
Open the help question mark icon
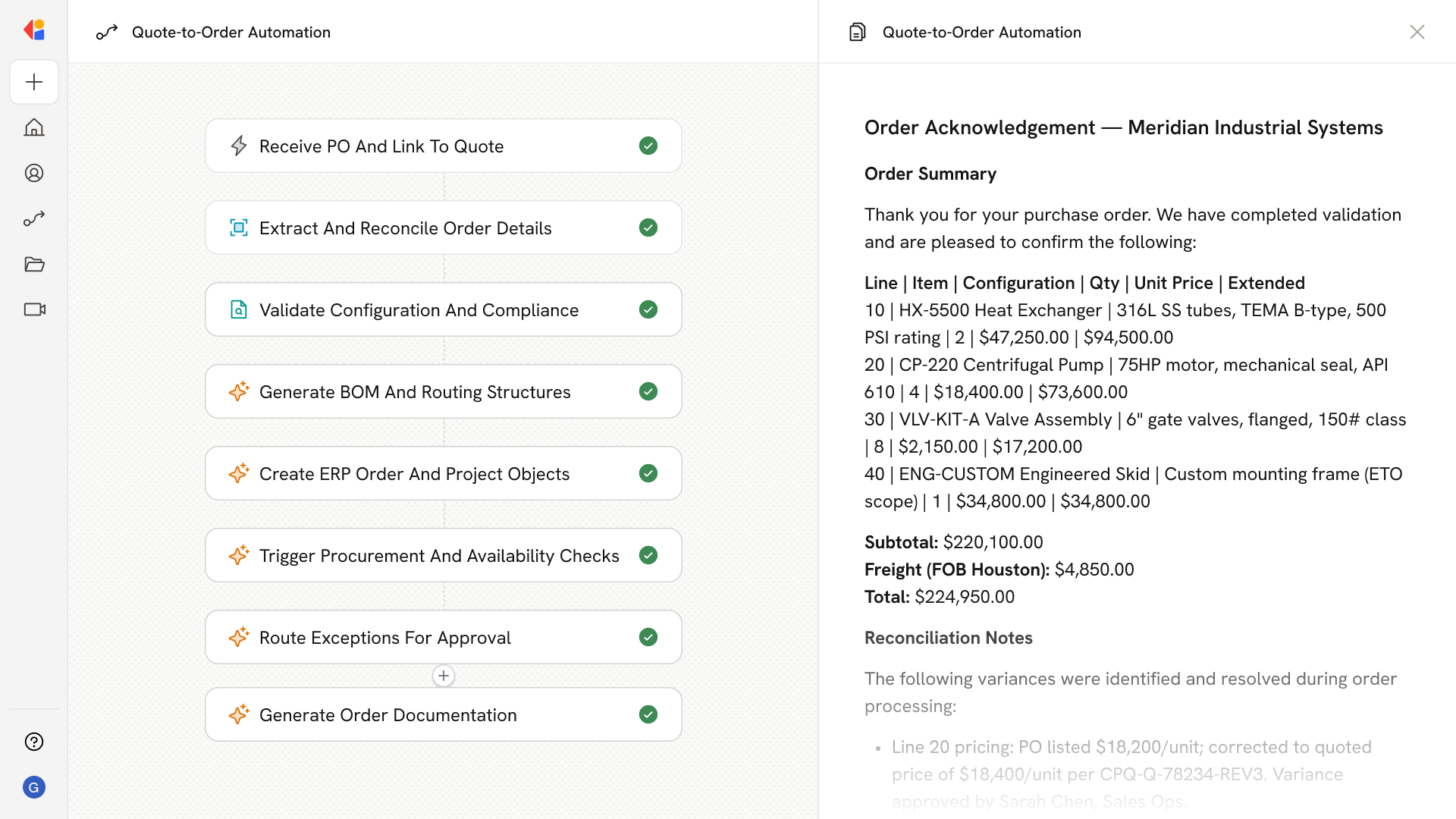click(x=34, y=742)
